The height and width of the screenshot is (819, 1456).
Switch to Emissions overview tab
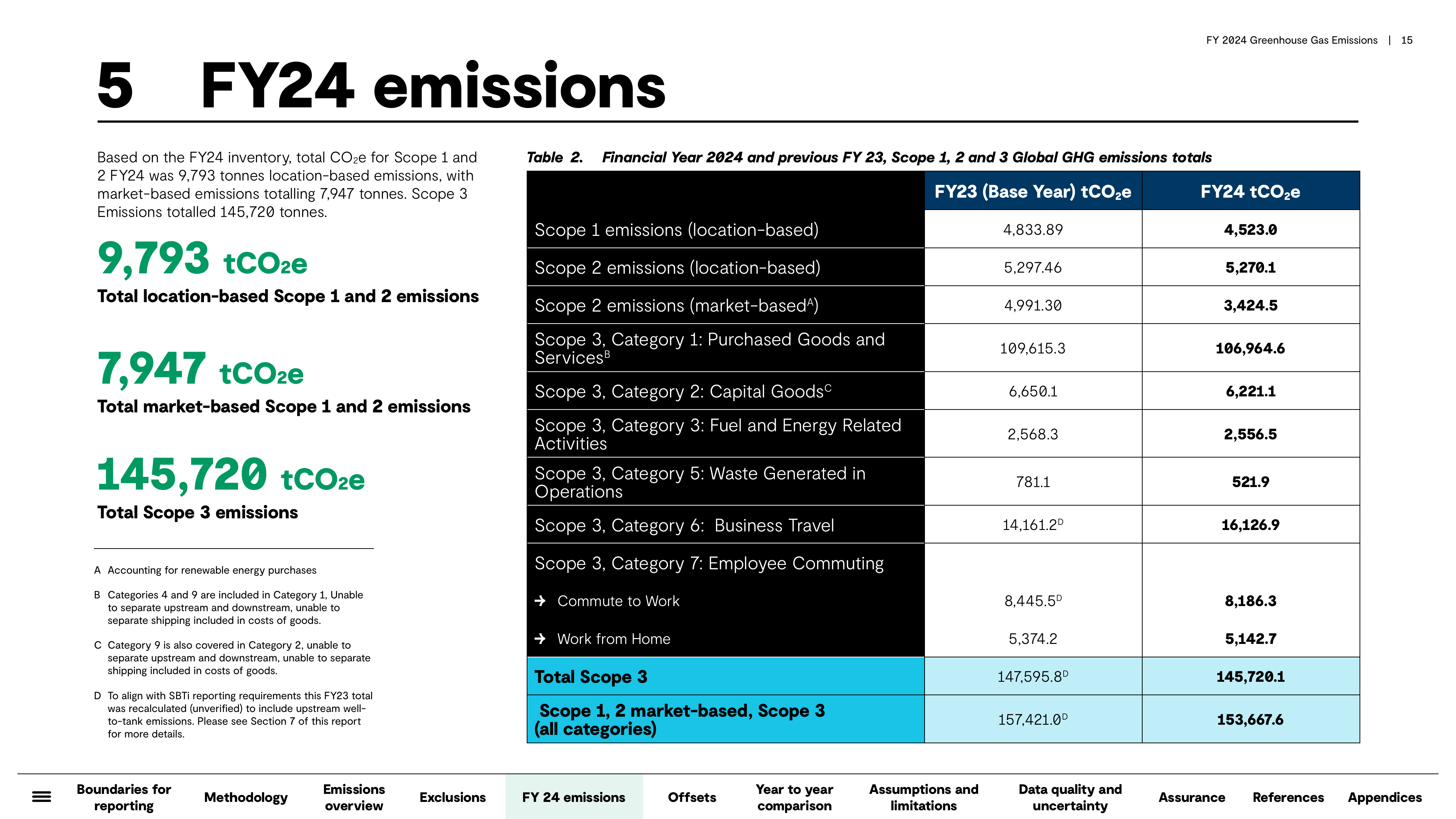point(354,797)
